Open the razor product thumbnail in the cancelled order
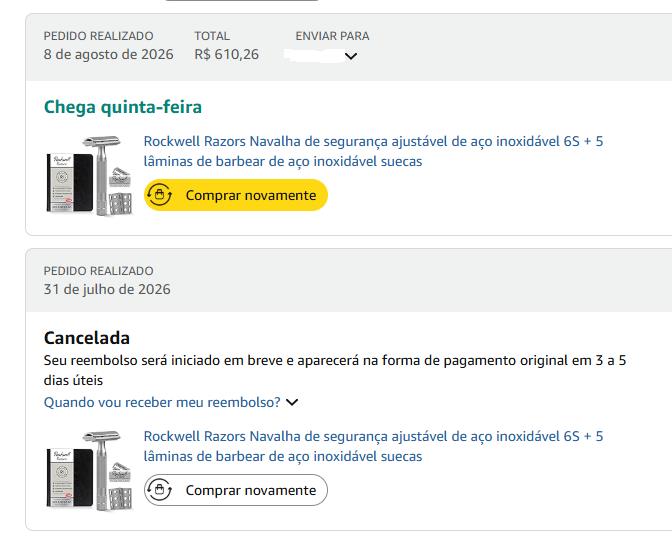The image size is (672, 540). [x=90, y=471]
